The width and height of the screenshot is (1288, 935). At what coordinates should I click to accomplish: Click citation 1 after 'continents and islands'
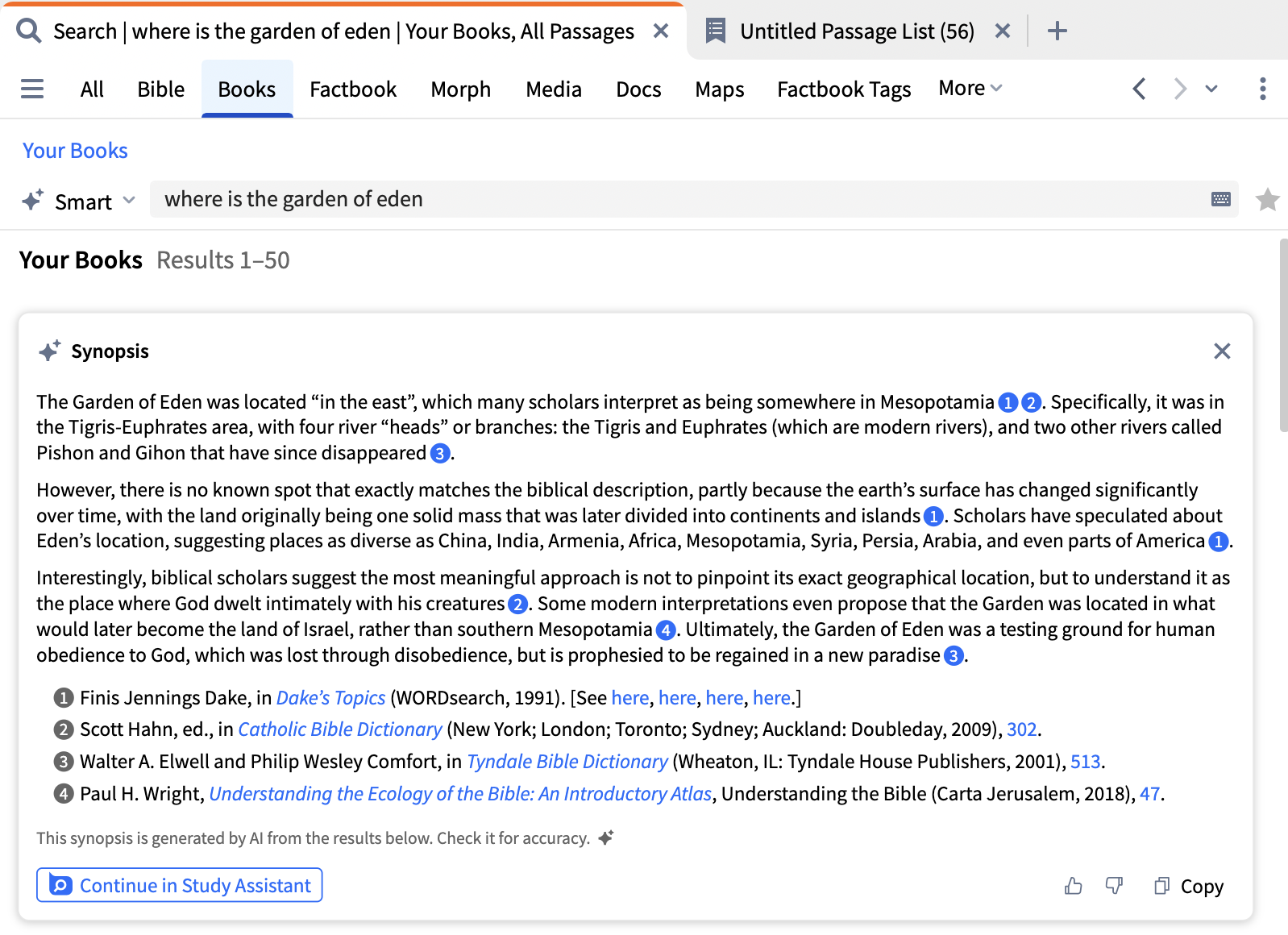pyautogui.click(x=933, y=517)
